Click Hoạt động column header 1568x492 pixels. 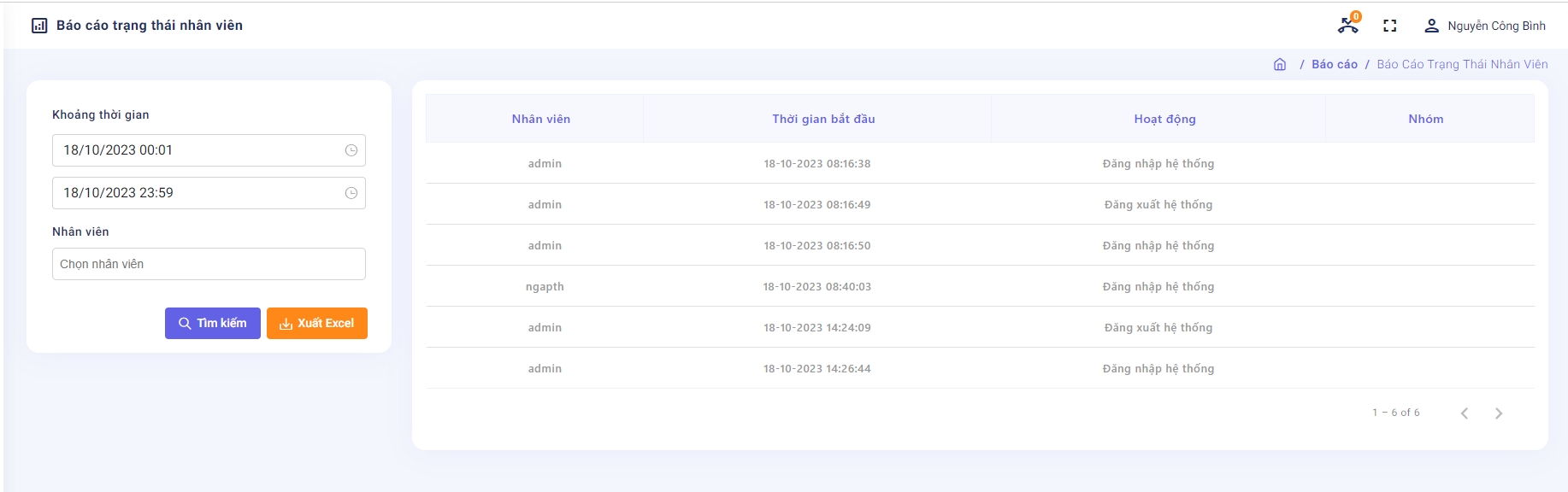pyautogui.click(x=1164, y=119)
